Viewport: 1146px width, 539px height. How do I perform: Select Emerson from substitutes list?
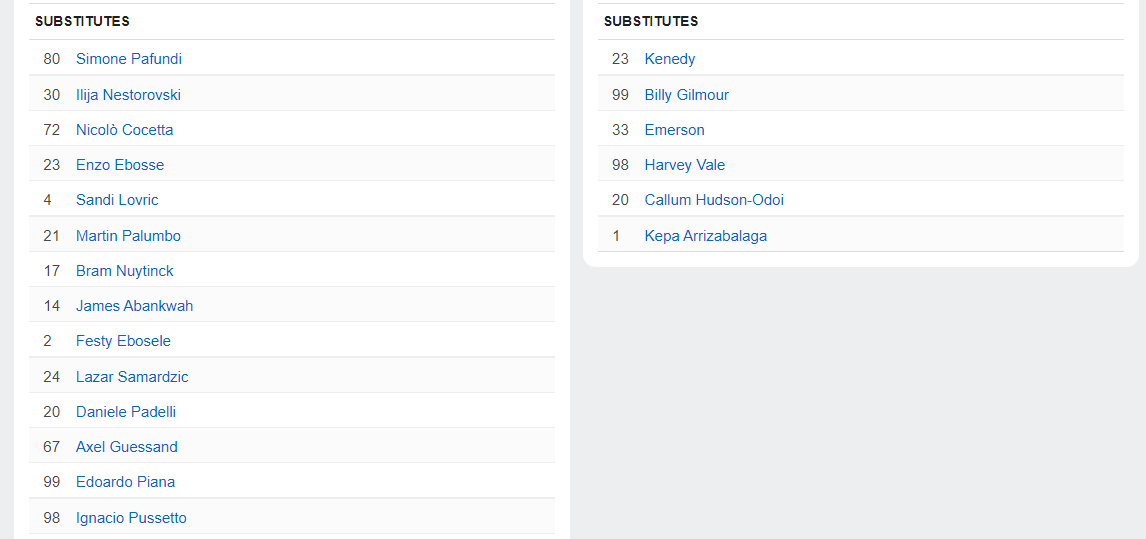pyautogui.click(x=674, y=130)
